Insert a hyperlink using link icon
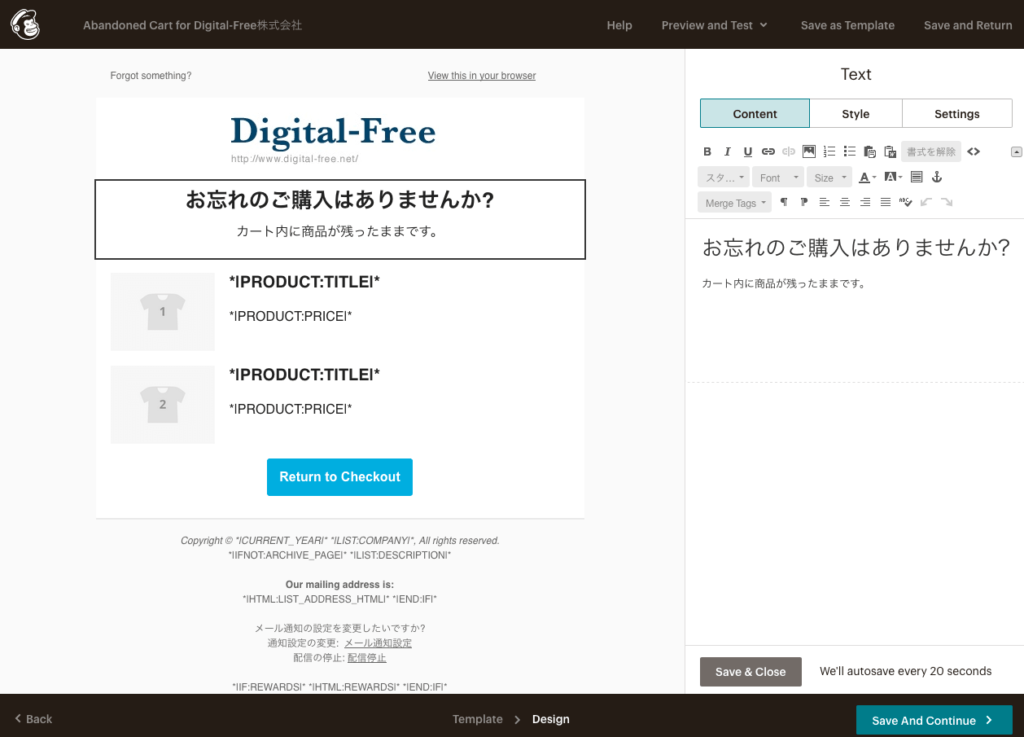Image resolution: width=1024 pixels, height=737 pixels. 768,152
